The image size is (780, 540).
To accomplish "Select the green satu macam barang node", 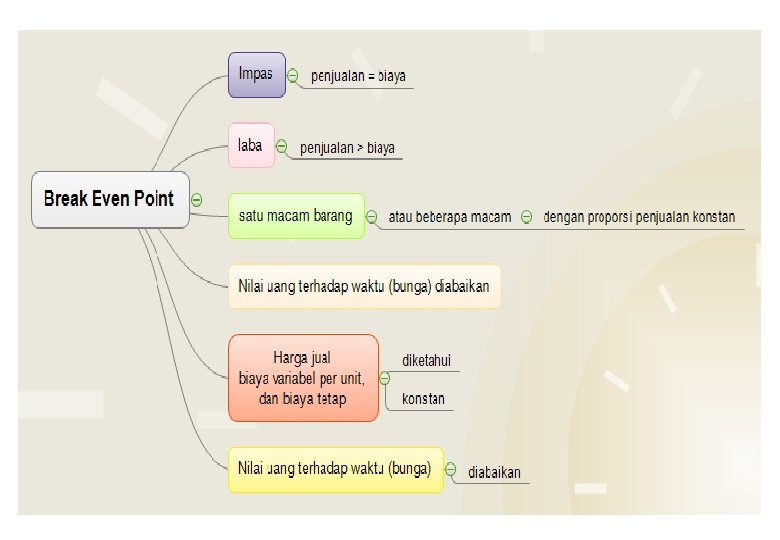I will click(x=296, y=216).
